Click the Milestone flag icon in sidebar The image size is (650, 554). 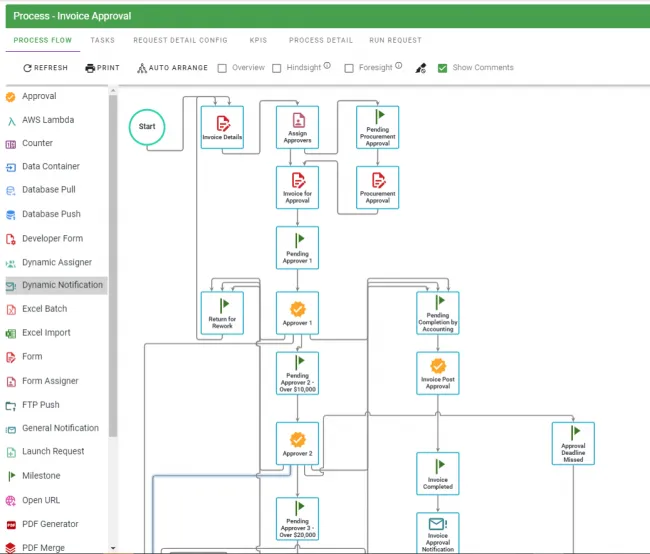11,476
